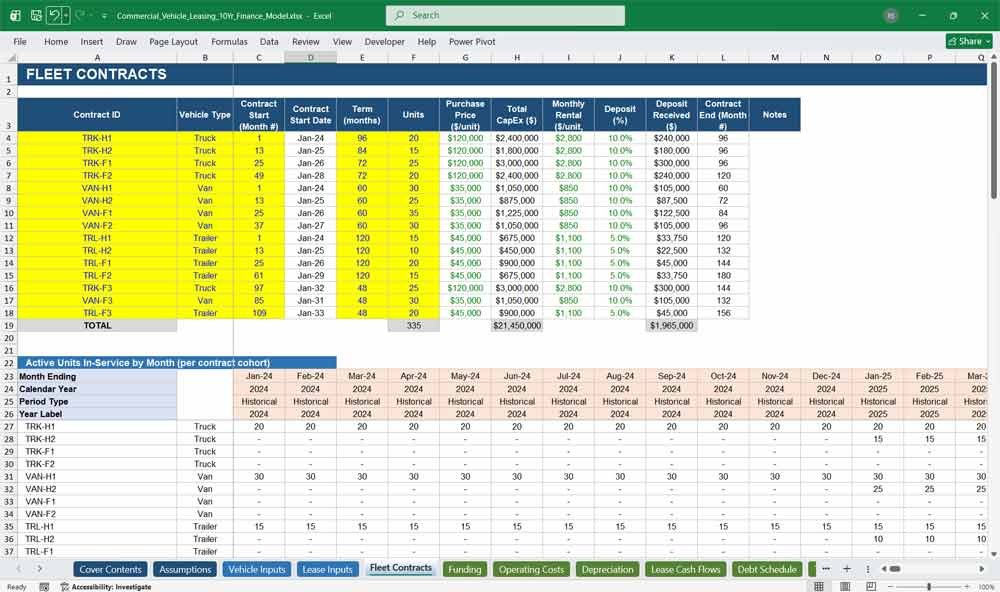The height and width of the screenshot is (592, 1000).
Task: Click the Redo icon
Action: pyautogui.click(x=80, y=15)
